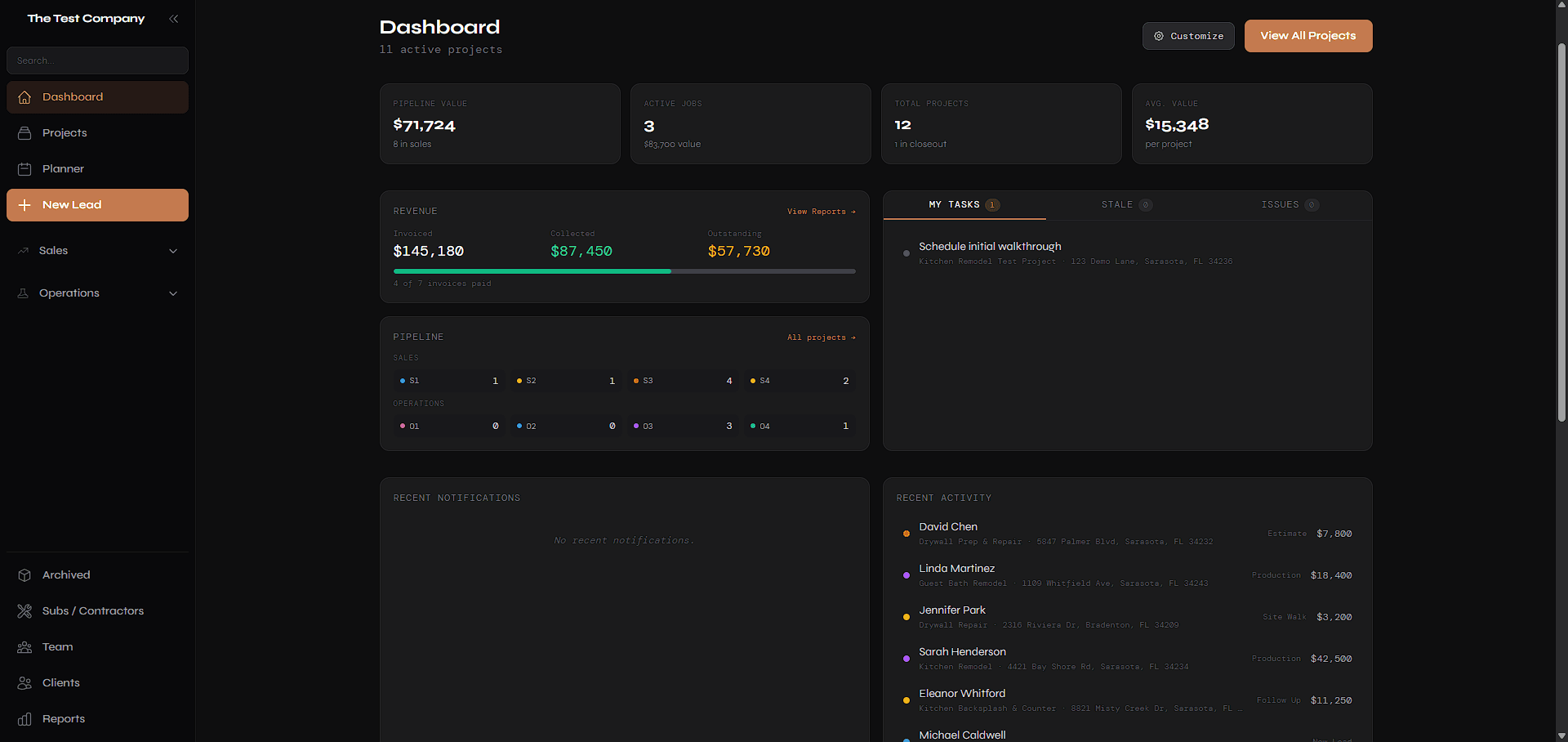Click the Issues count badge

coord(1312,205)
